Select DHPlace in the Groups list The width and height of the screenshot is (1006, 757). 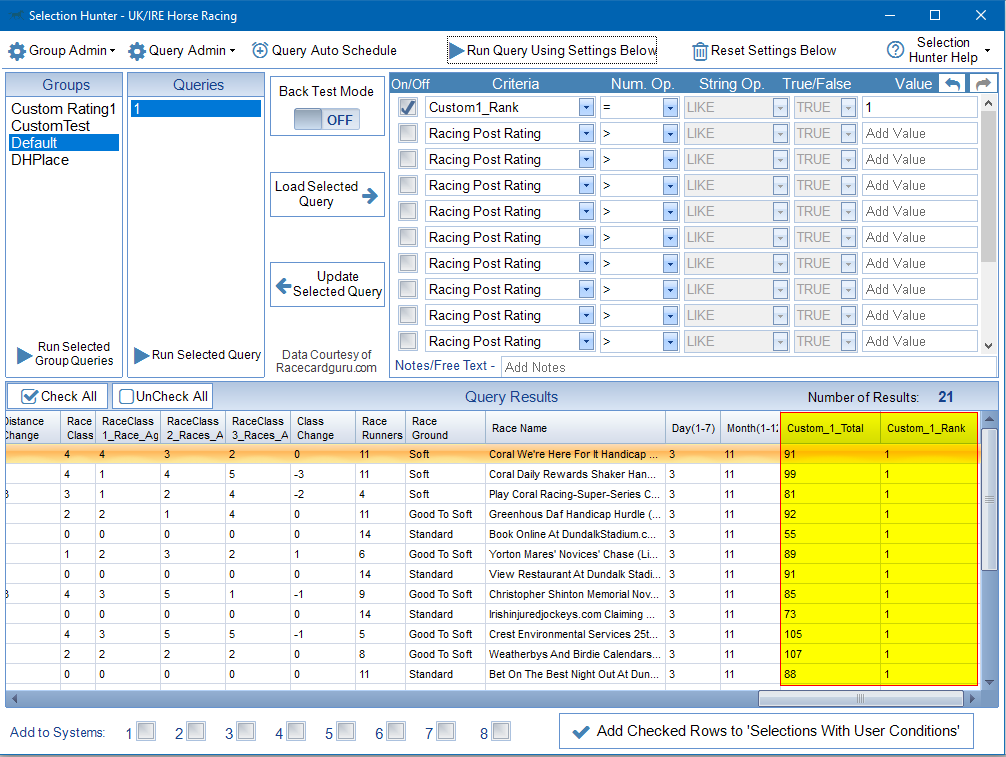point(40,160)
